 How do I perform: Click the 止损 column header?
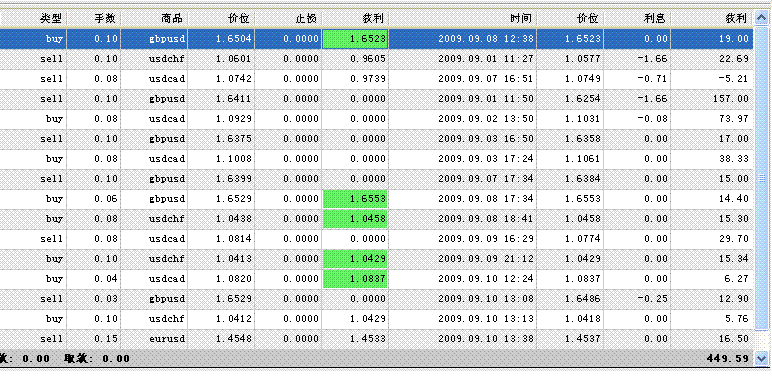[288, 19]
